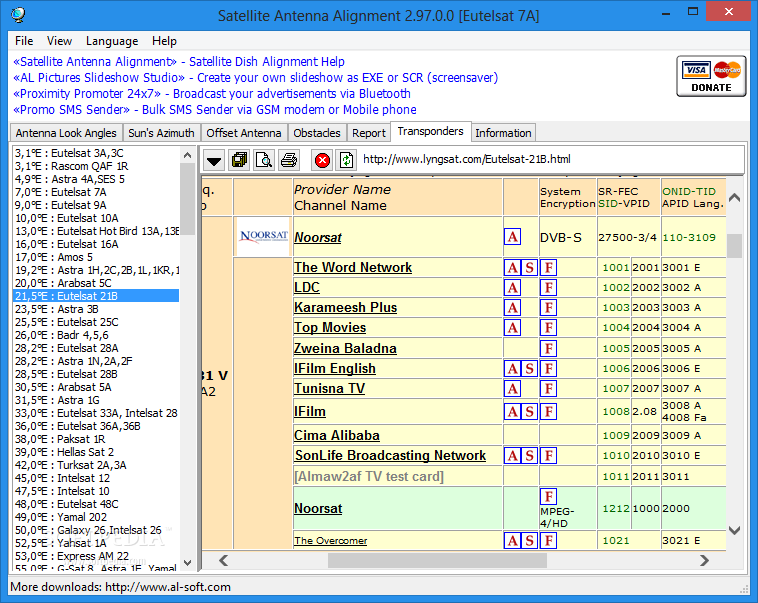Viewport: 758px width, 603px height.
Task: Open print preview icon in toolbar
Action: (264, 160)
